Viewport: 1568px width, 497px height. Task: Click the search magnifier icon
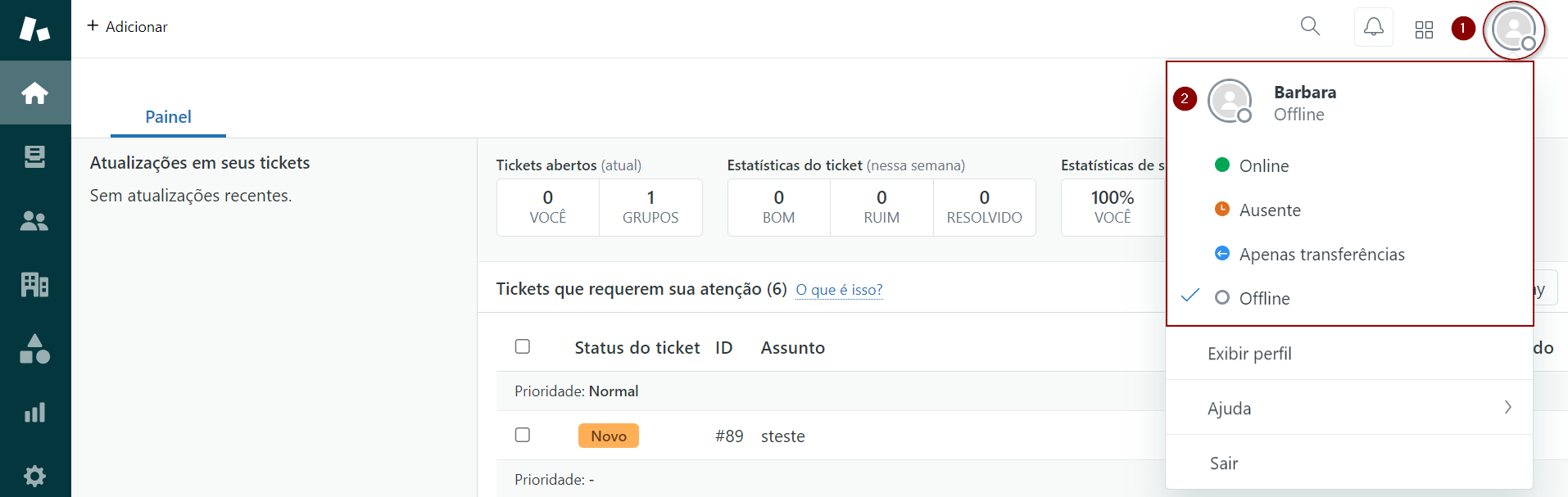coord(1310,27)
